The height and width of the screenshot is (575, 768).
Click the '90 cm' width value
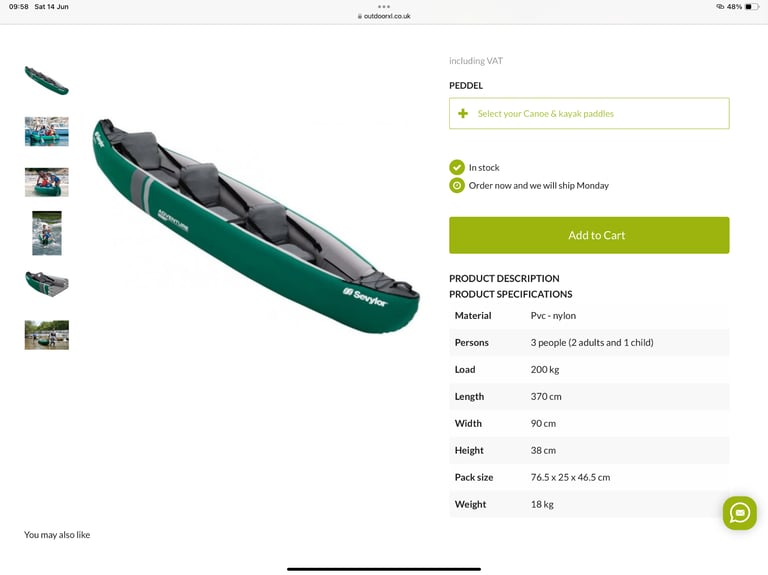[543, 423]
